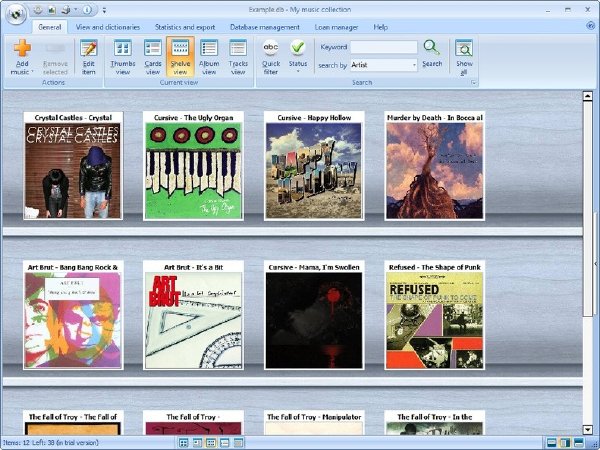Click last layout icon in status bar right

point(579,443)
